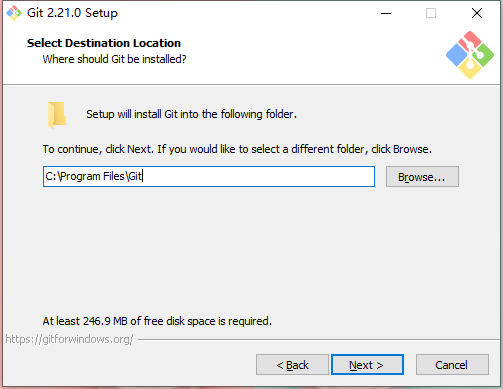Click the To continue, click Next instruction text
This screenshot has width=503, height=389.
[x=237, y=149]
